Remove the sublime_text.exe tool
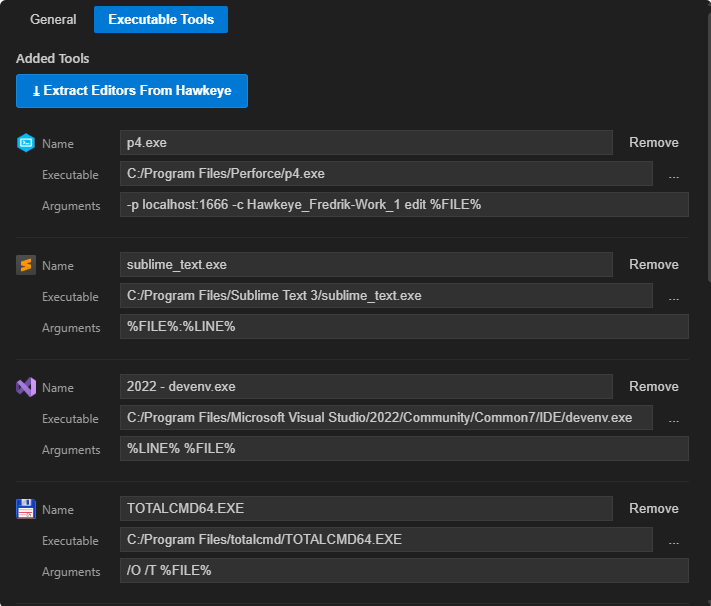Image resolution: width=711 pixels, height=606 pixels. 653,264
